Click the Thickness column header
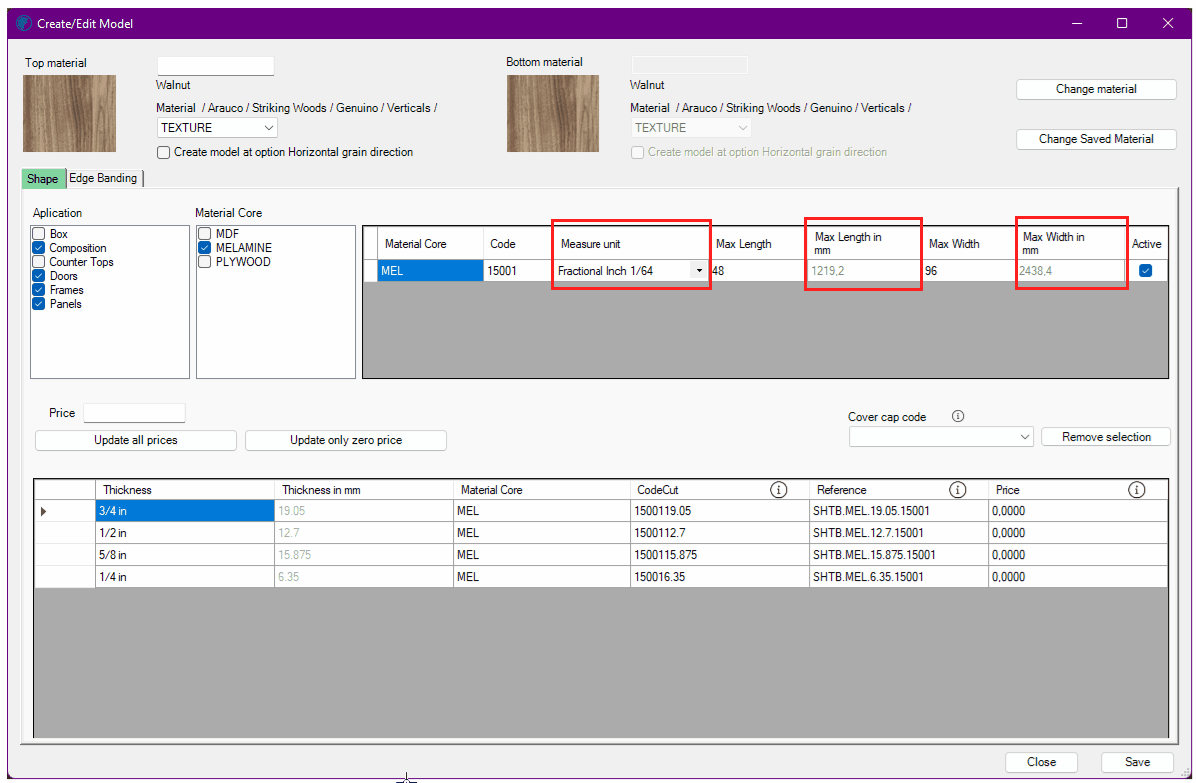Screen dimensions: 1196x783 (x=185, y=489)
